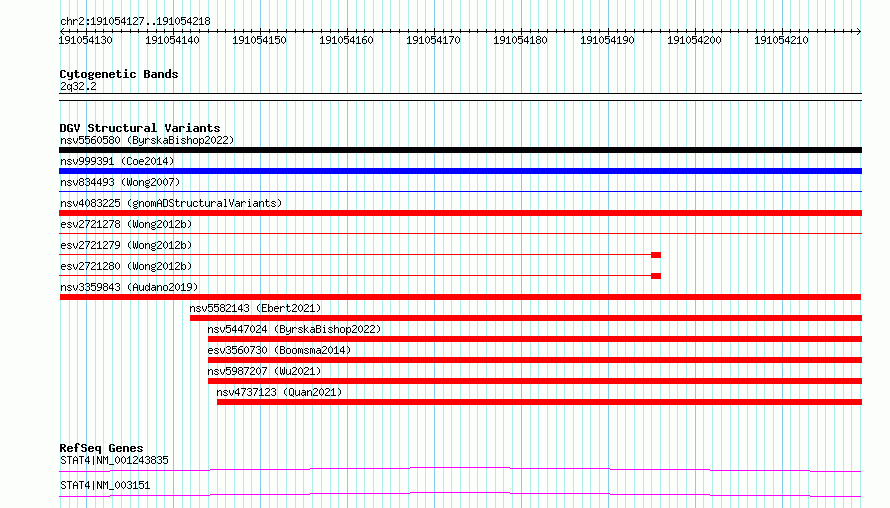Click ruler tick label 191054150
The height and width of the screenshot is (508, 890).
click(x=259, y=40)
